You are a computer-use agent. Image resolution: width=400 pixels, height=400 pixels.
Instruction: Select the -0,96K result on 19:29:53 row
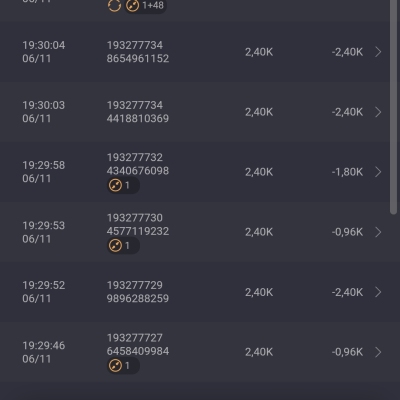pos(347,232)
